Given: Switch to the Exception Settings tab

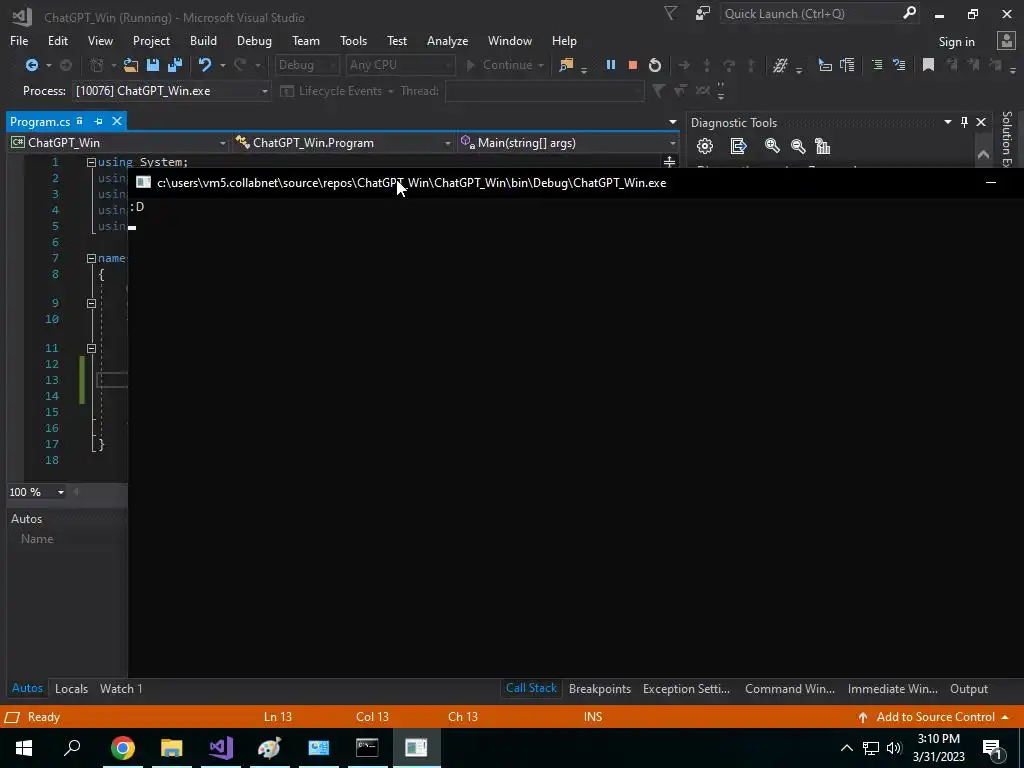Looking at the screenshot, I should 686,688.
